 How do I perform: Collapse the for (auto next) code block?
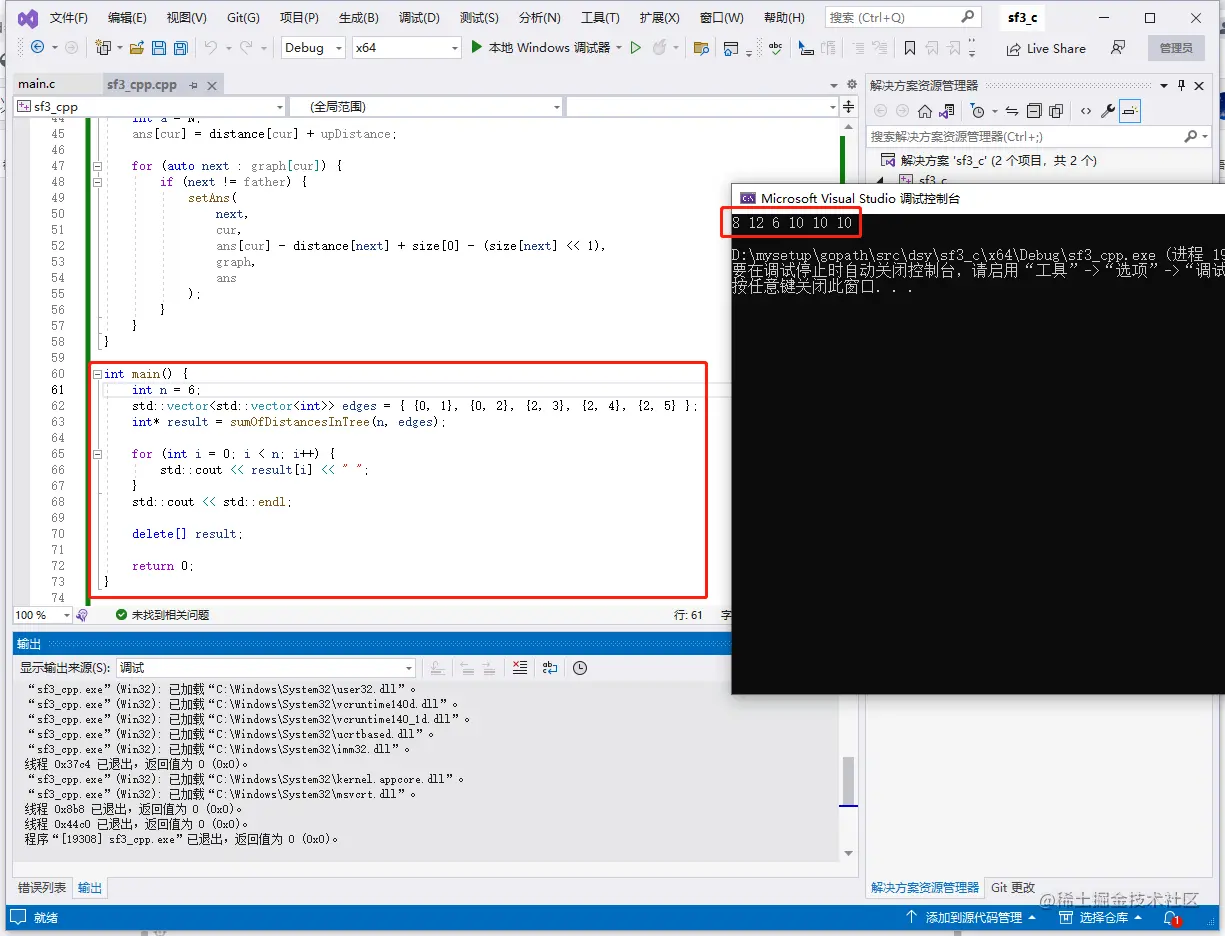[x=97, y=166]
